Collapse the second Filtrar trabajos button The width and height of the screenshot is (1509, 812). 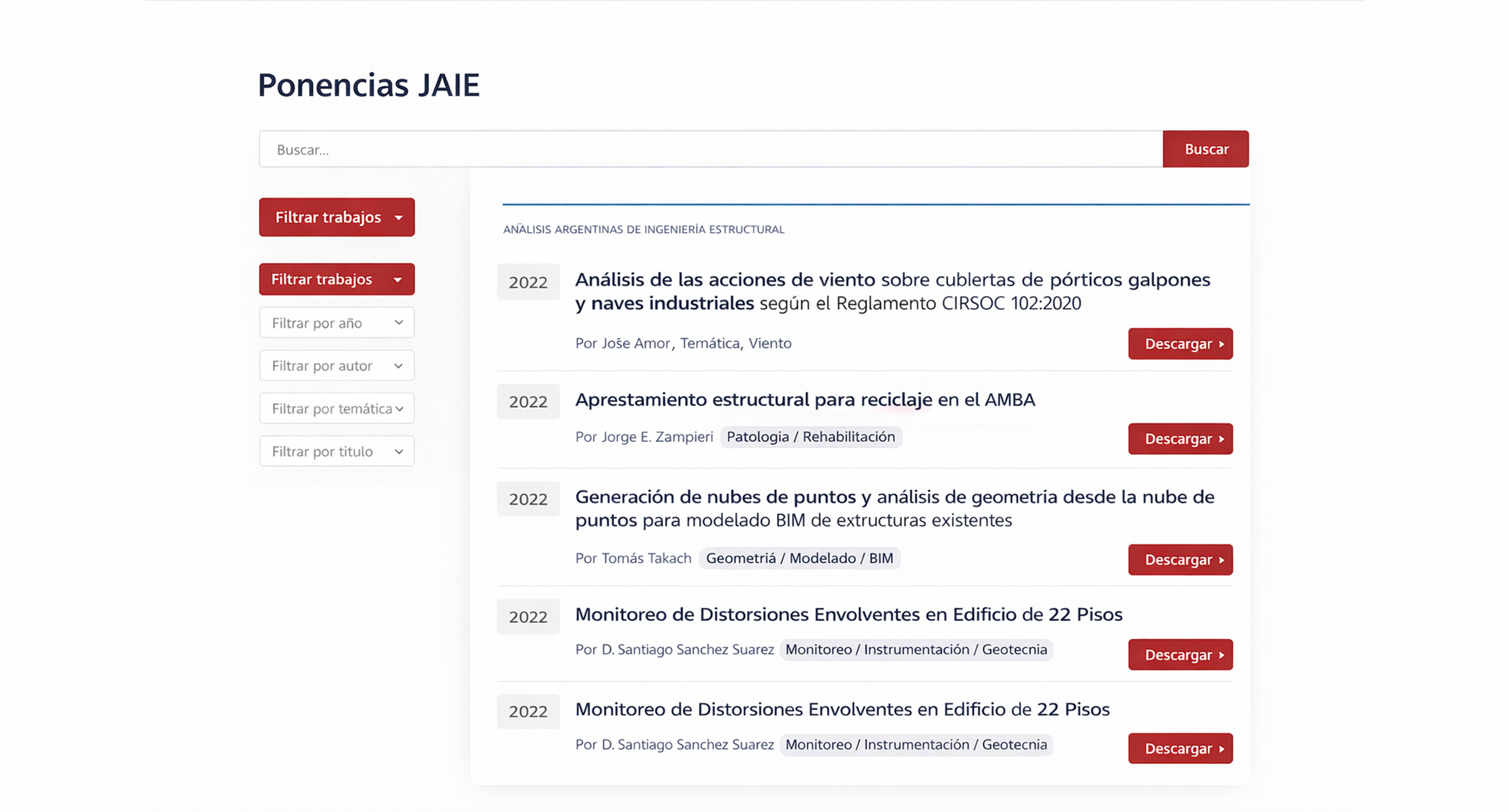pos(337,279)
